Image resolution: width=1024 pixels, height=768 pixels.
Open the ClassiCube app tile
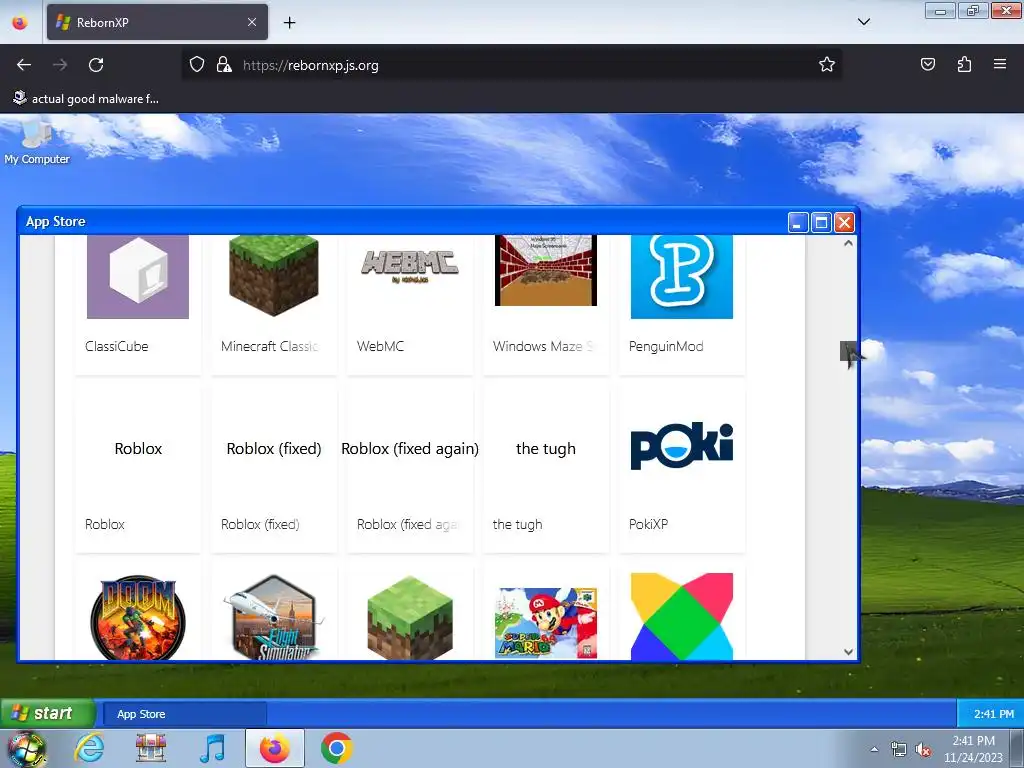point(138,304)
